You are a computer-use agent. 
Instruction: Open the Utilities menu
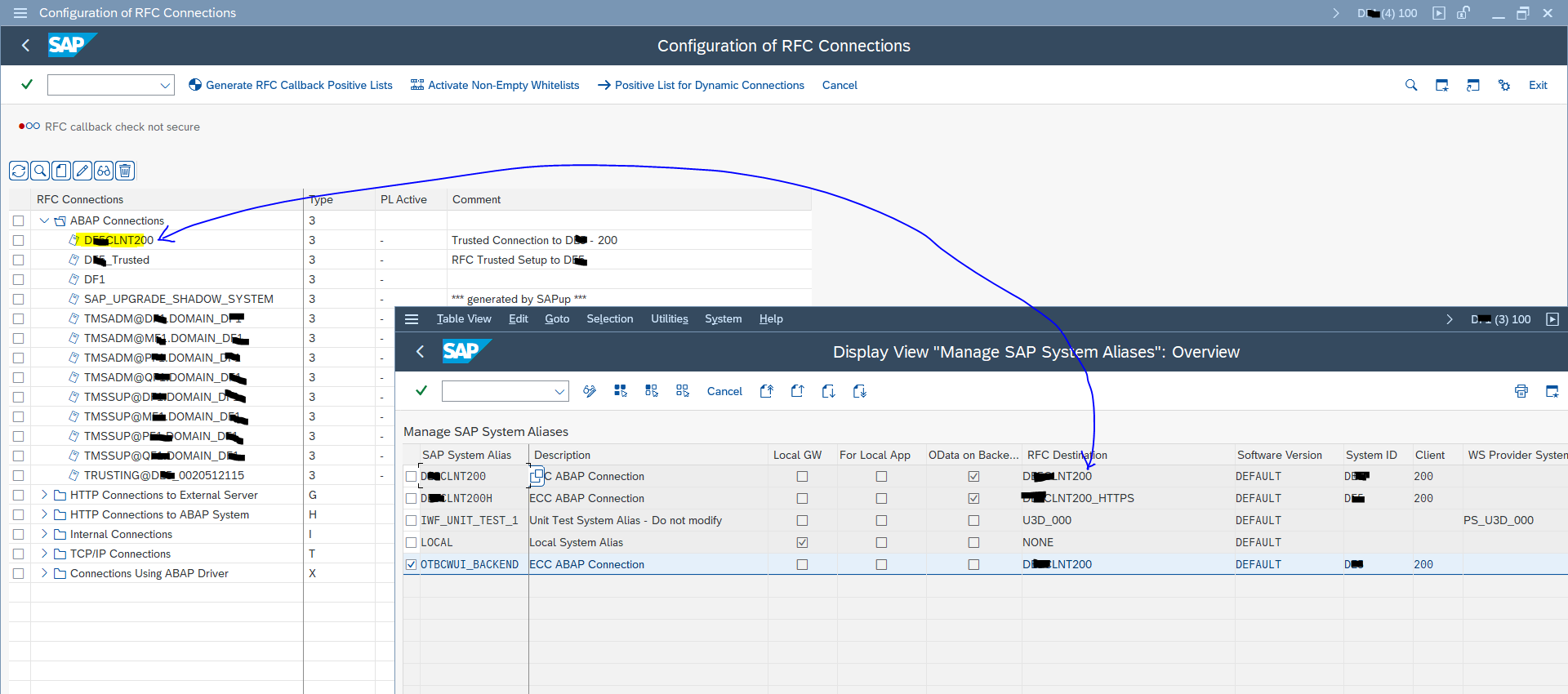(670, 319)
